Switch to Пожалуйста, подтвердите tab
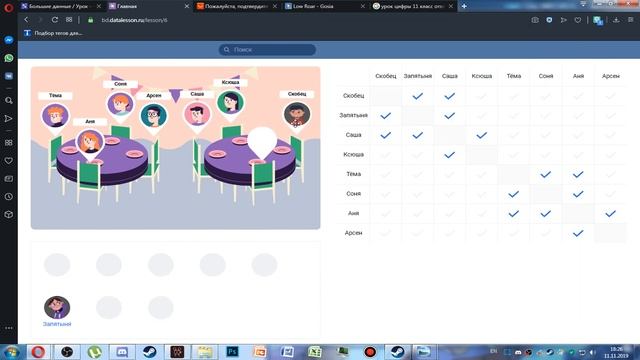640x360 pixels. tap(236, 6)
